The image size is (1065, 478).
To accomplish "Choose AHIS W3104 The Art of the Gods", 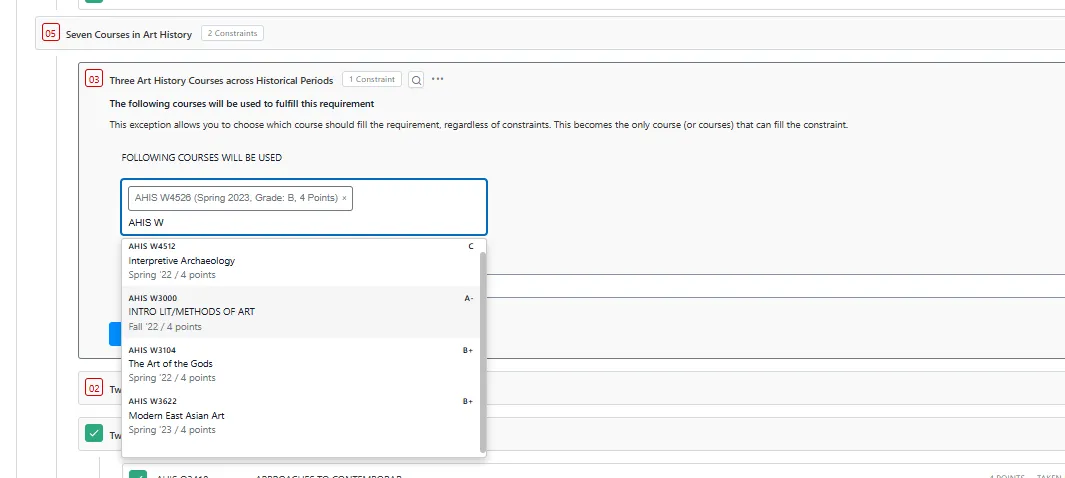I will pyautogui.click(x=301, y=364).
